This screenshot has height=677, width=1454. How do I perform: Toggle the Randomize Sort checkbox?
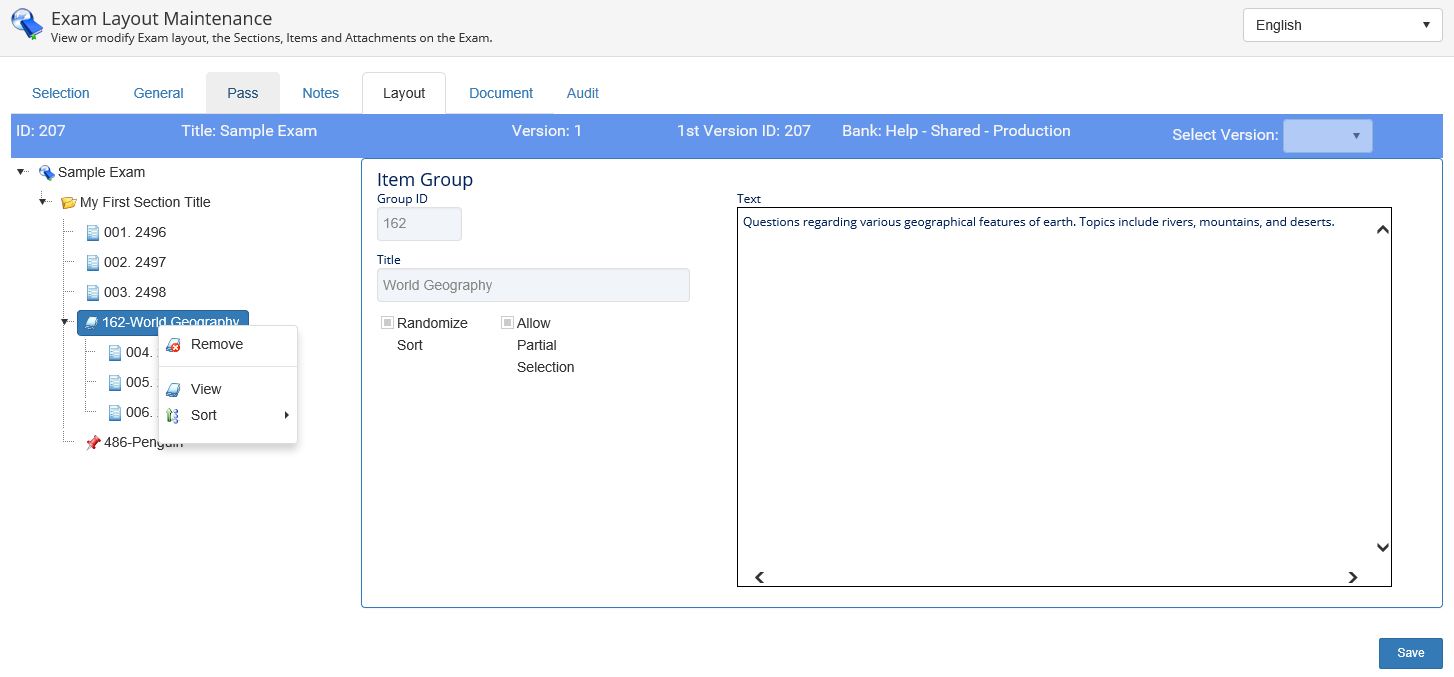pos(387,323)
